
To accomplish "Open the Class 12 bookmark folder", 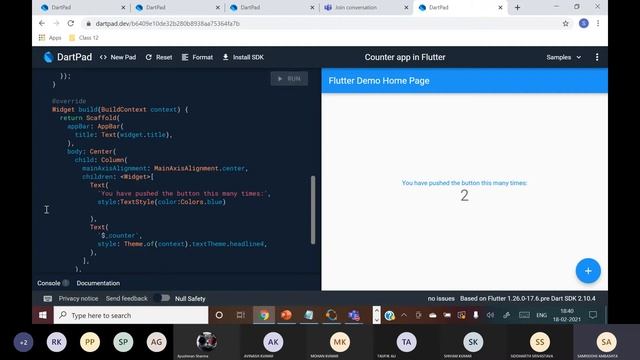I will pos(84,38).
